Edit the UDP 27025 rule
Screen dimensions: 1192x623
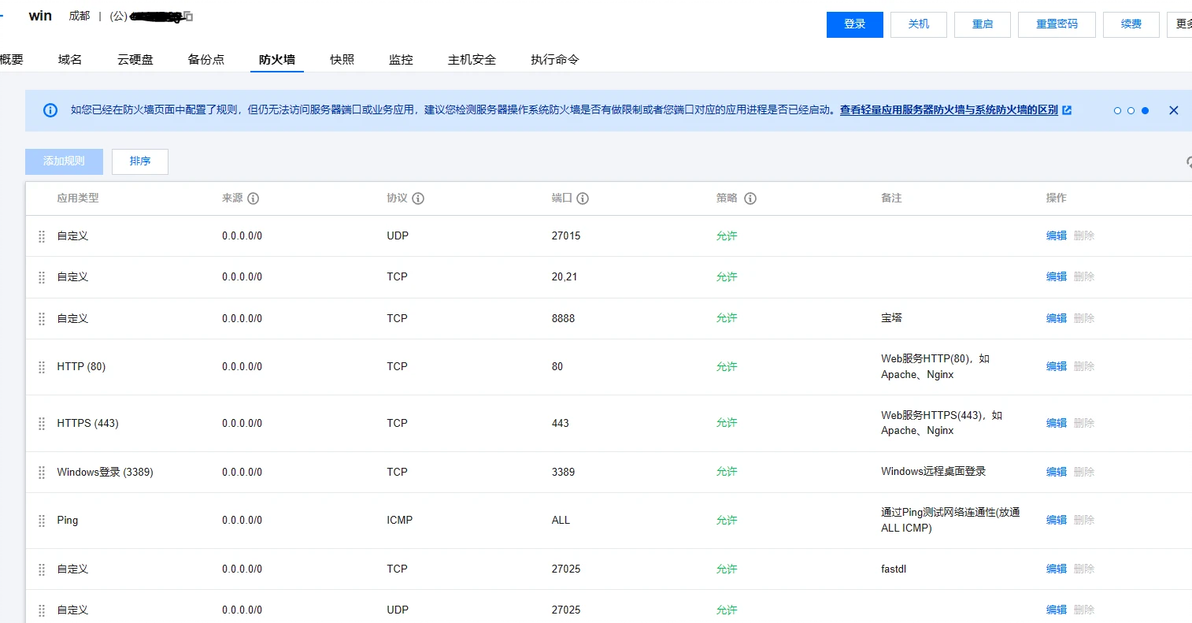pyautogui.click(x=1057, y=610)
